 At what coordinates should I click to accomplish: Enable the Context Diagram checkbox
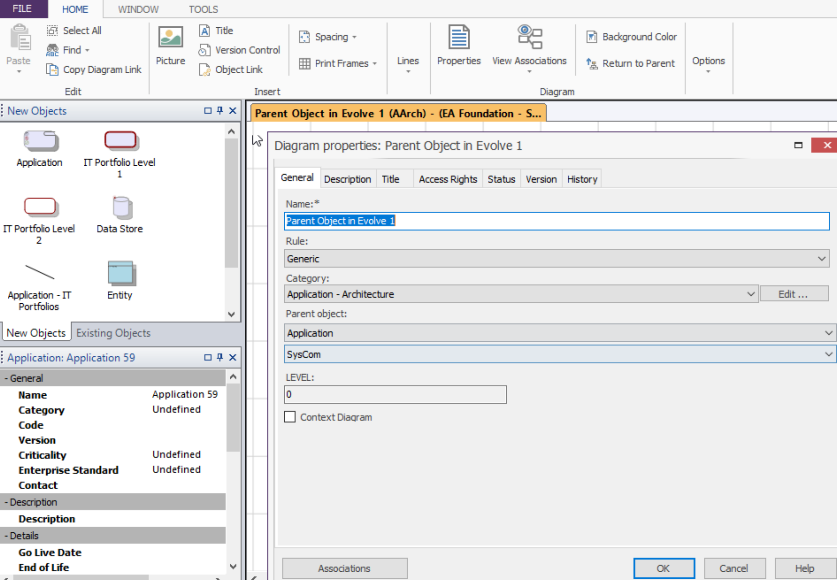(x=290, y=417)
